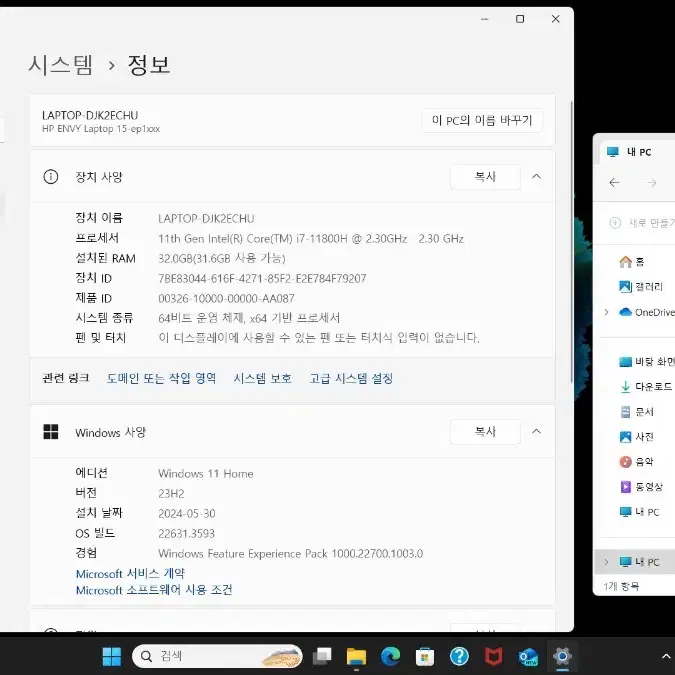Launch Microsoft Edge from the taskbar
Image resolution: width=675 pixels, height=675 pixels.
(390, 656)
